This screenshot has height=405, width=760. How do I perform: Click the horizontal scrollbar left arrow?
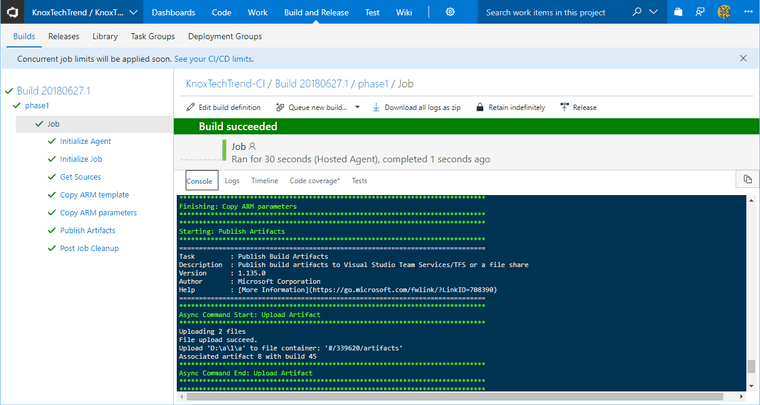(x=182, y=397)
